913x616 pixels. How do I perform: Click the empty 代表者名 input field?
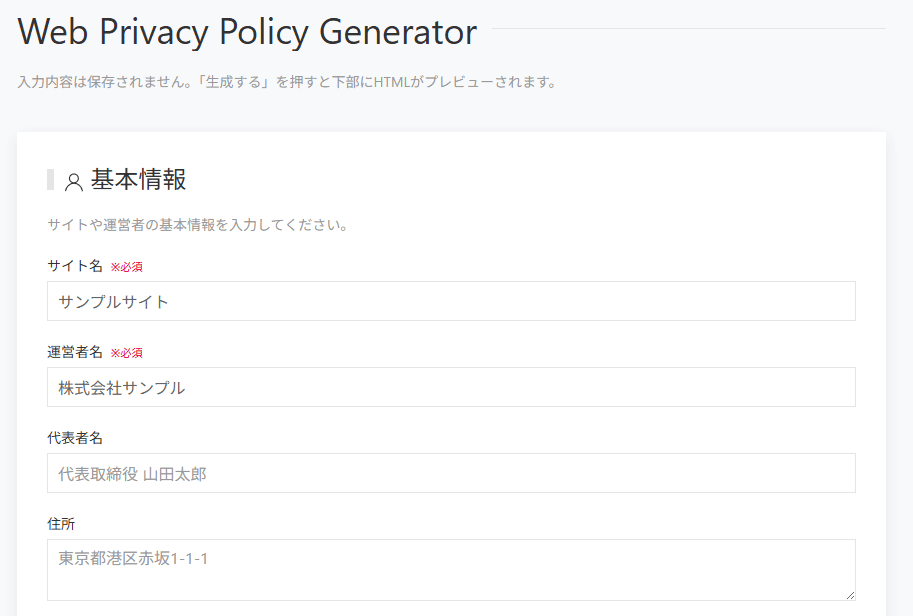click(450, 472)
